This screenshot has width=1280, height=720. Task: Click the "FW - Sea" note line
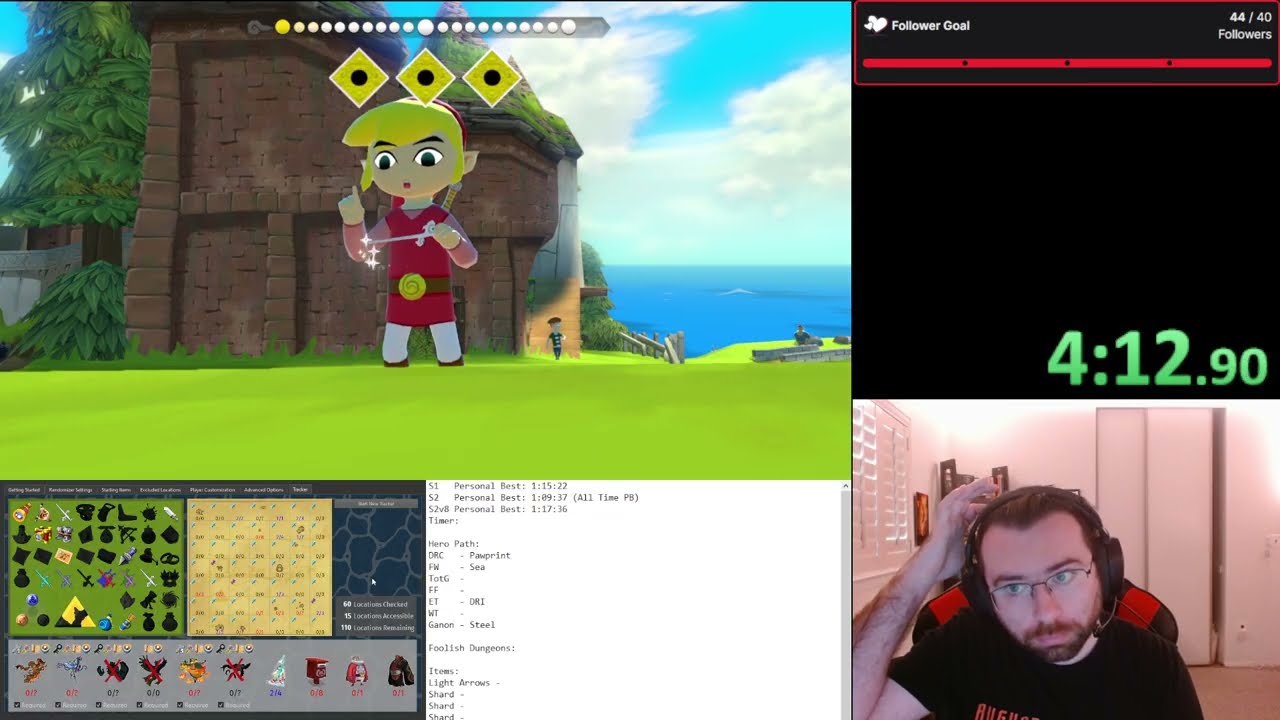tap(456, 567)
